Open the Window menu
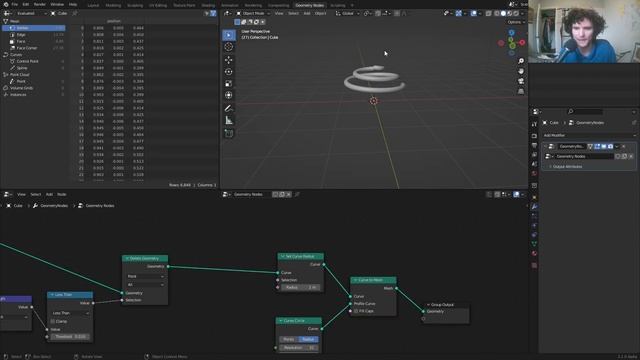This screenshot has height=360, width=640. click(57, 4)
